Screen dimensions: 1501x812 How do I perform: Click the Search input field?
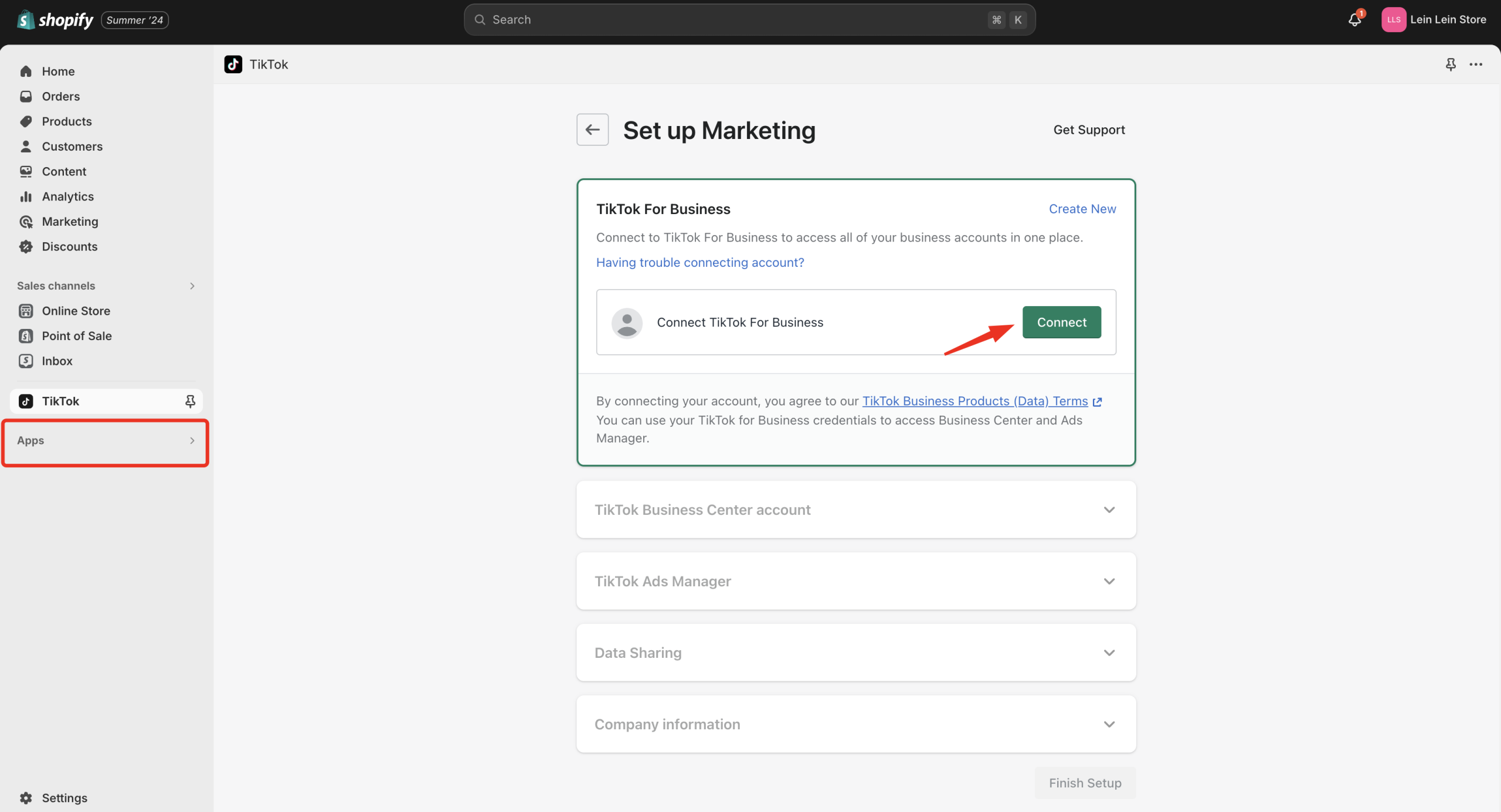[733, 20]
